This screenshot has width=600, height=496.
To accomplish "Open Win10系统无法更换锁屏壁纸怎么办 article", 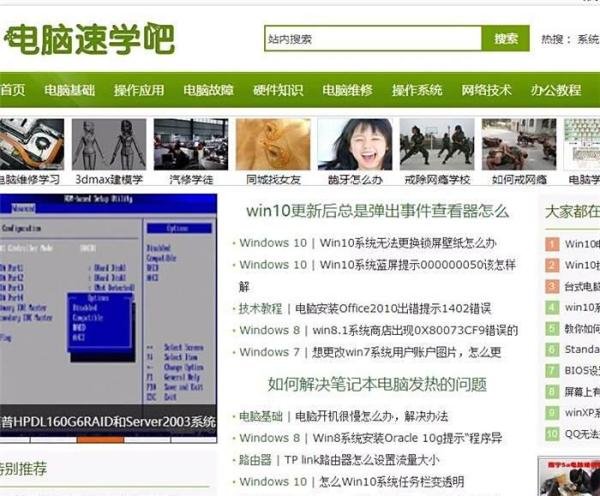I will pyautogui.click(x=408, y=243).
